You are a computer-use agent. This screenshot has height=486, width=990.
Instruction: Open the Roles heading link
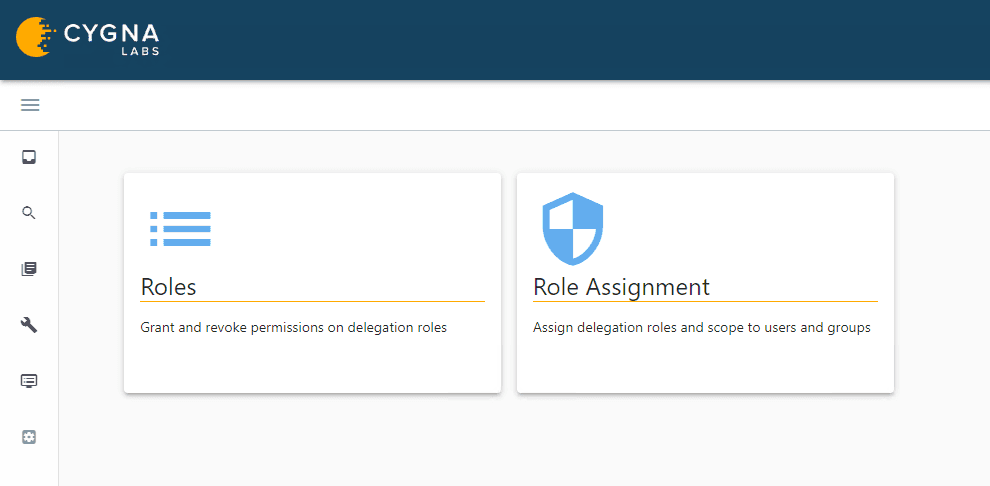169,287
